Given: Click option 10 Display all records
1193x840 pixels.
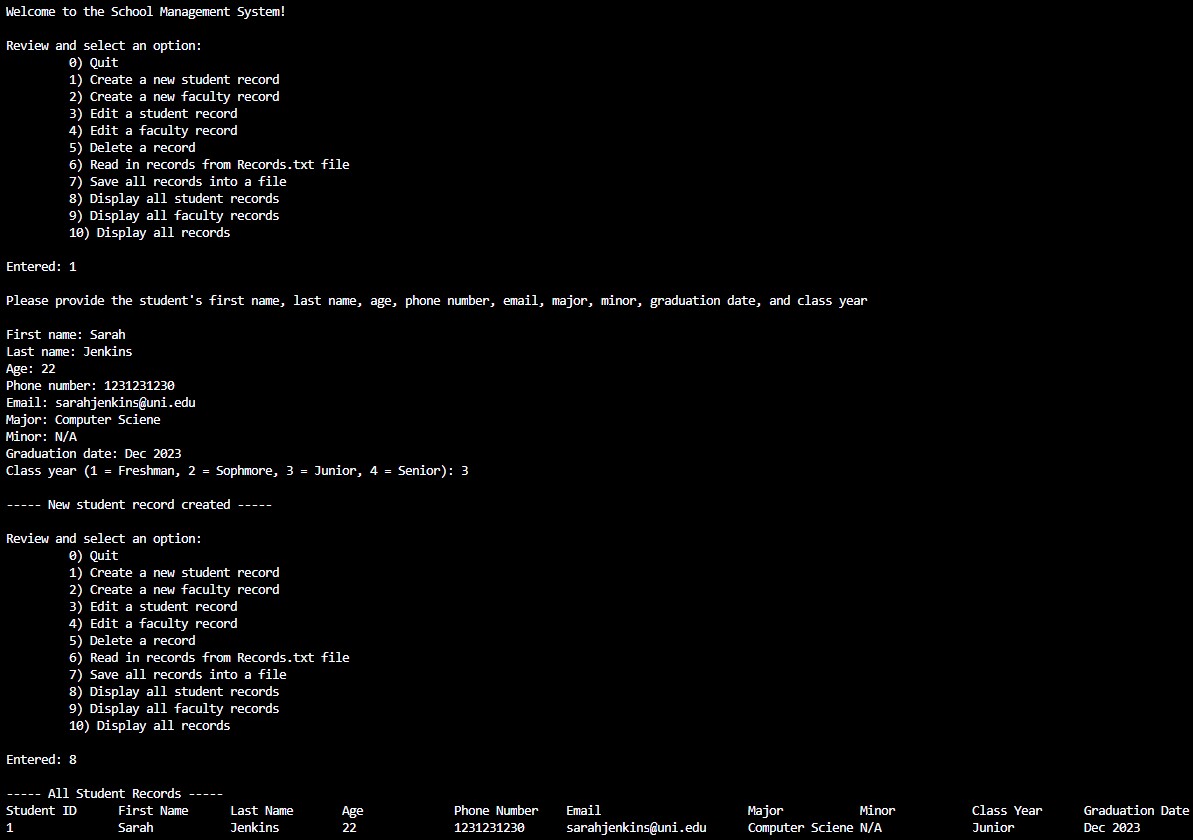Looking at the screenshot, I should pyautogui.click(x=149, y=232).
